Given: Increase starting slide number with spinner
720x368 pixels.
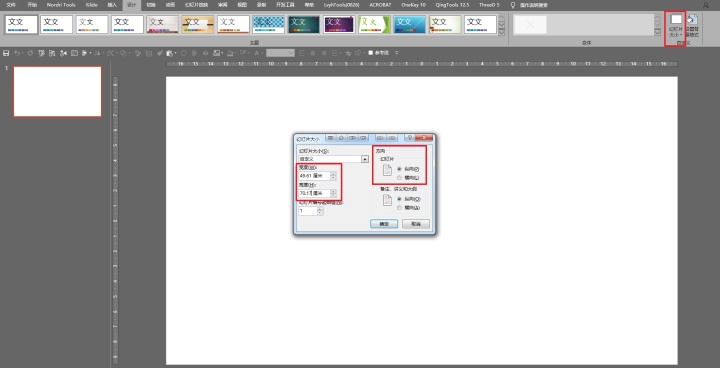Looking at the screenshot, I should (x=320, y=209).
